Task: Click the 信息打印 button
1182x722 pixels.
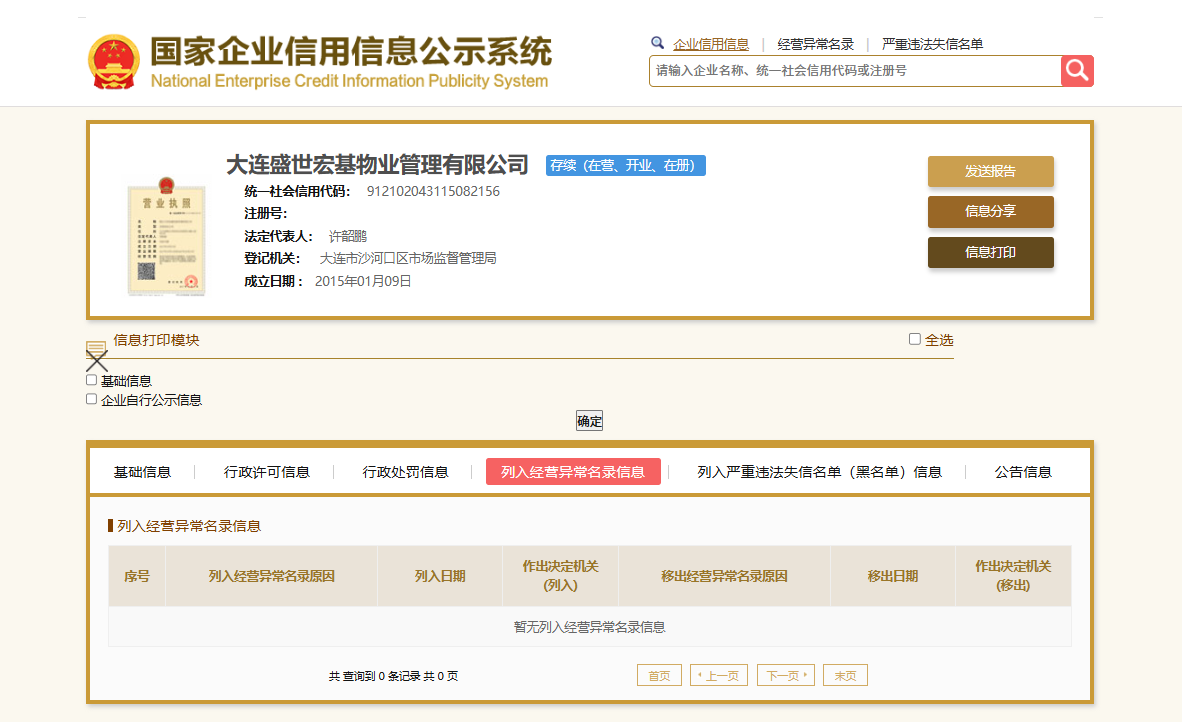Action: 990,253
